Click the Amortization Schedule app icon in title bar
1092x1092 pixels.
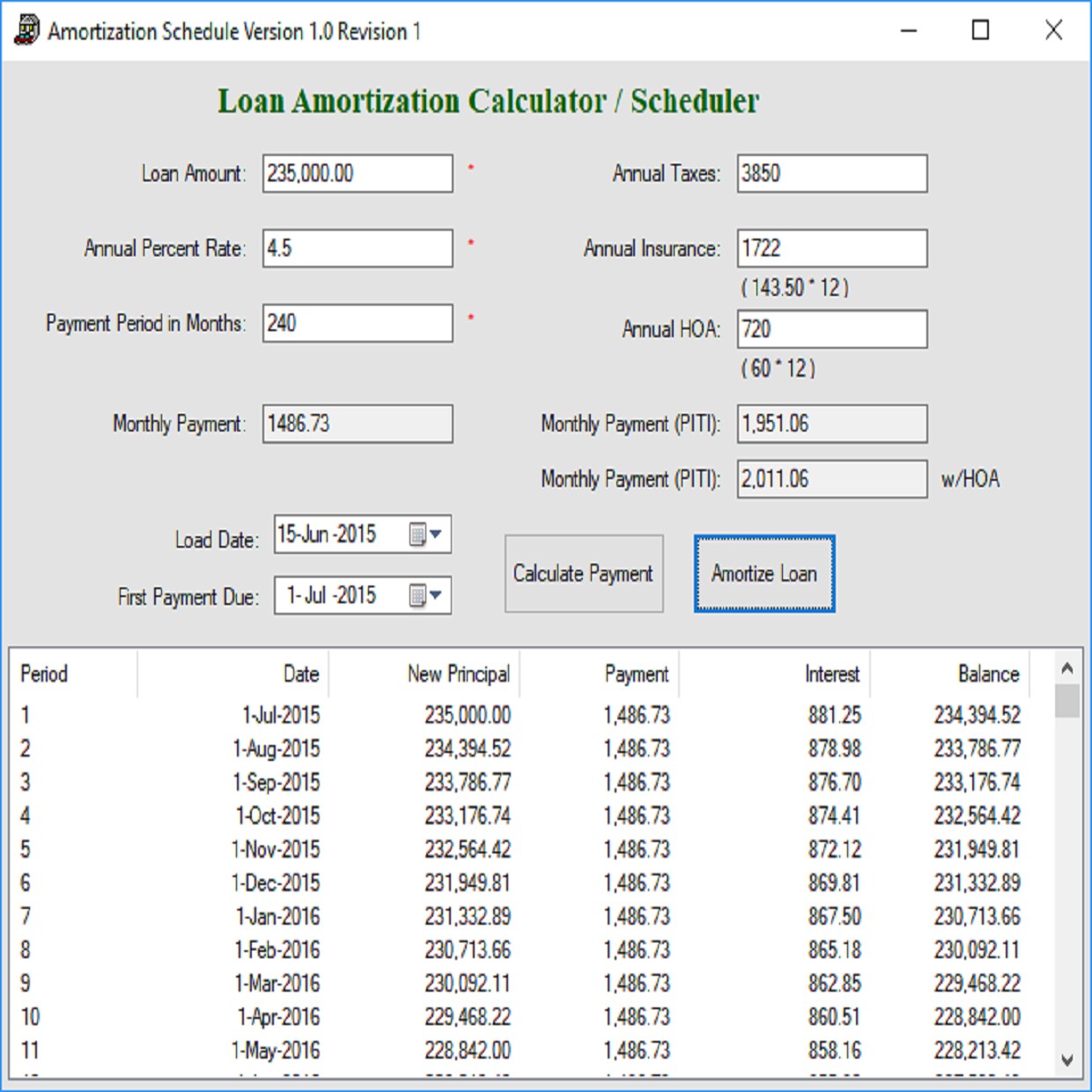(26, 30)
